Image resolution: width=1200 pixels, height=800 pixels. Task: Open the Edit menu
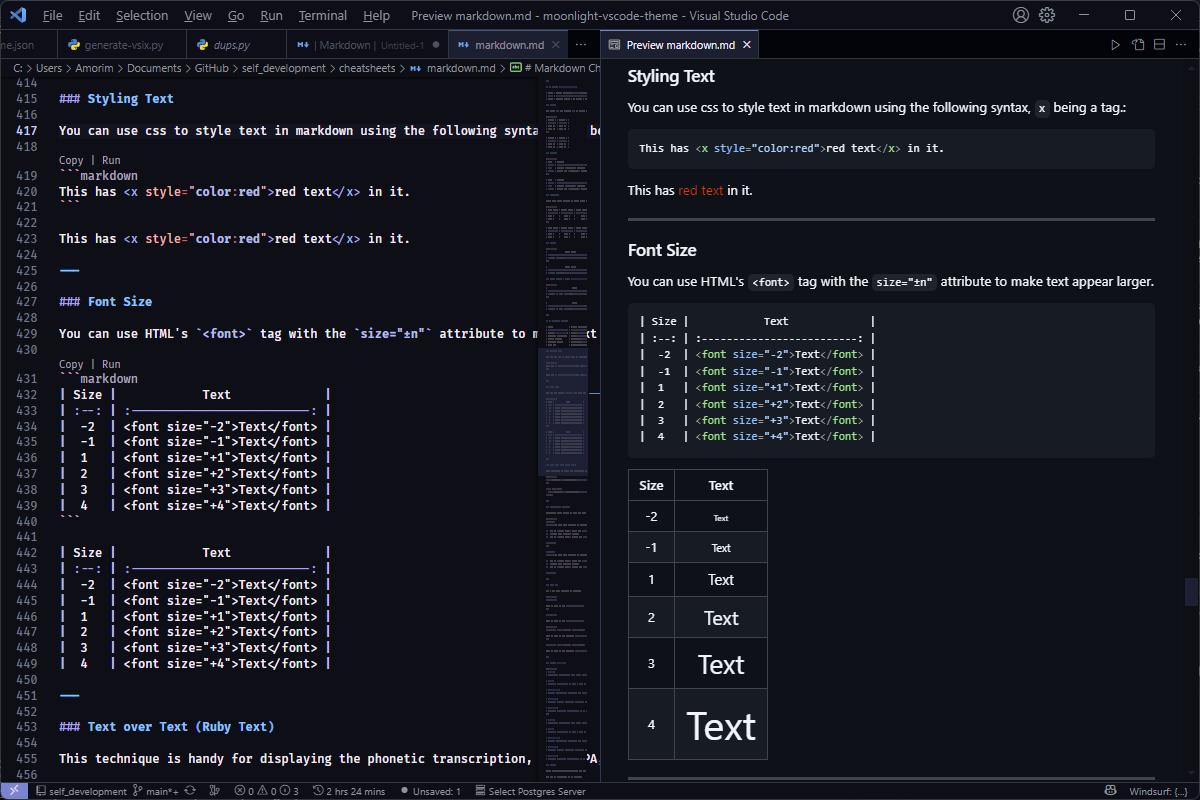(x=89, y=15)
